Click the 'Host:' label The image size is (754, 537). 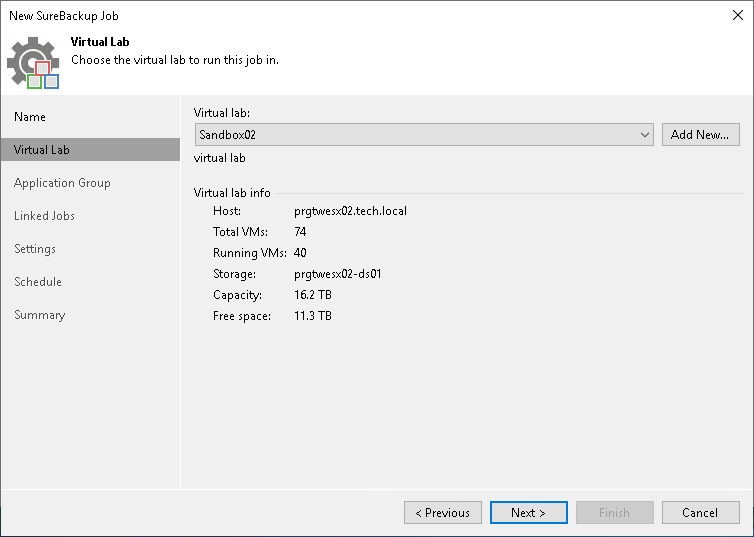click(x=226, y=211)
